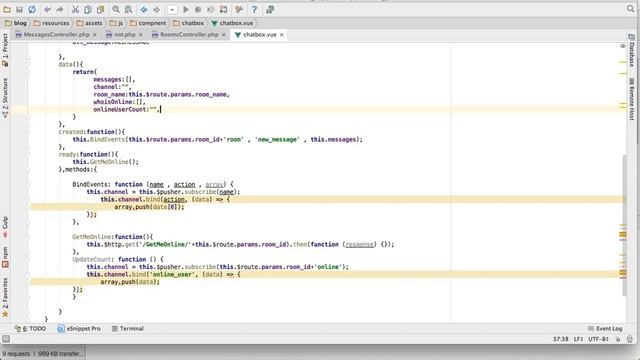Click the Undo arrow icon
The width and height of the screenshot is (640, 360).
tap(48, 9)
